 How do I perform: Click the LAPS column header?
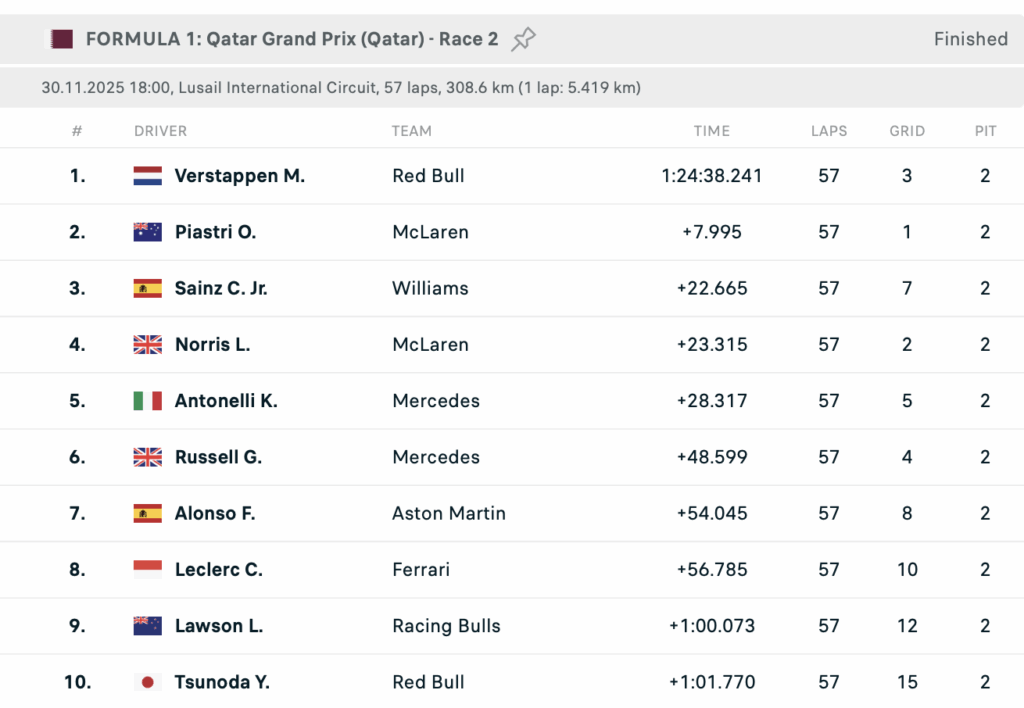[x=829, y=131]
